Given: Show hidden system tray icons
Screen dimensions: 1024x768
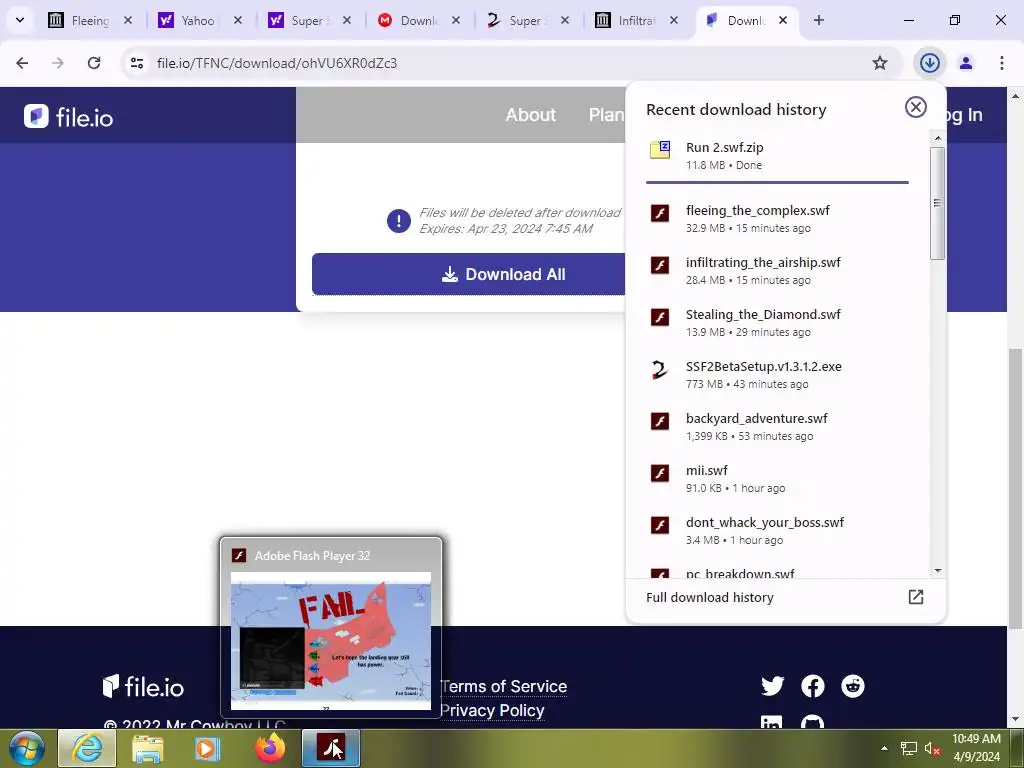Looking at the screenshot, I should pyautogui.click(x=884, y=748).
